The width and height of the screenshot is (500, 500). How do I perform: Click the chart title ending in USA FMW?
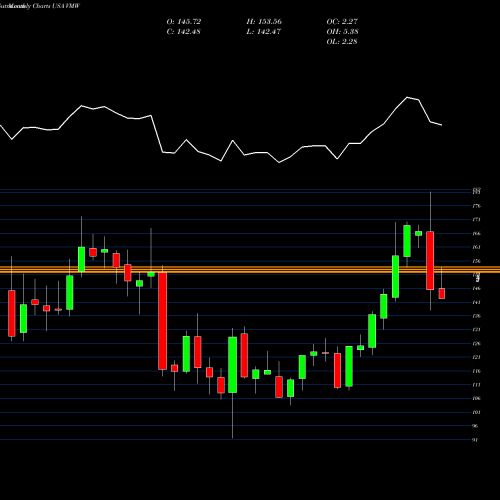(x=40, y=6)
